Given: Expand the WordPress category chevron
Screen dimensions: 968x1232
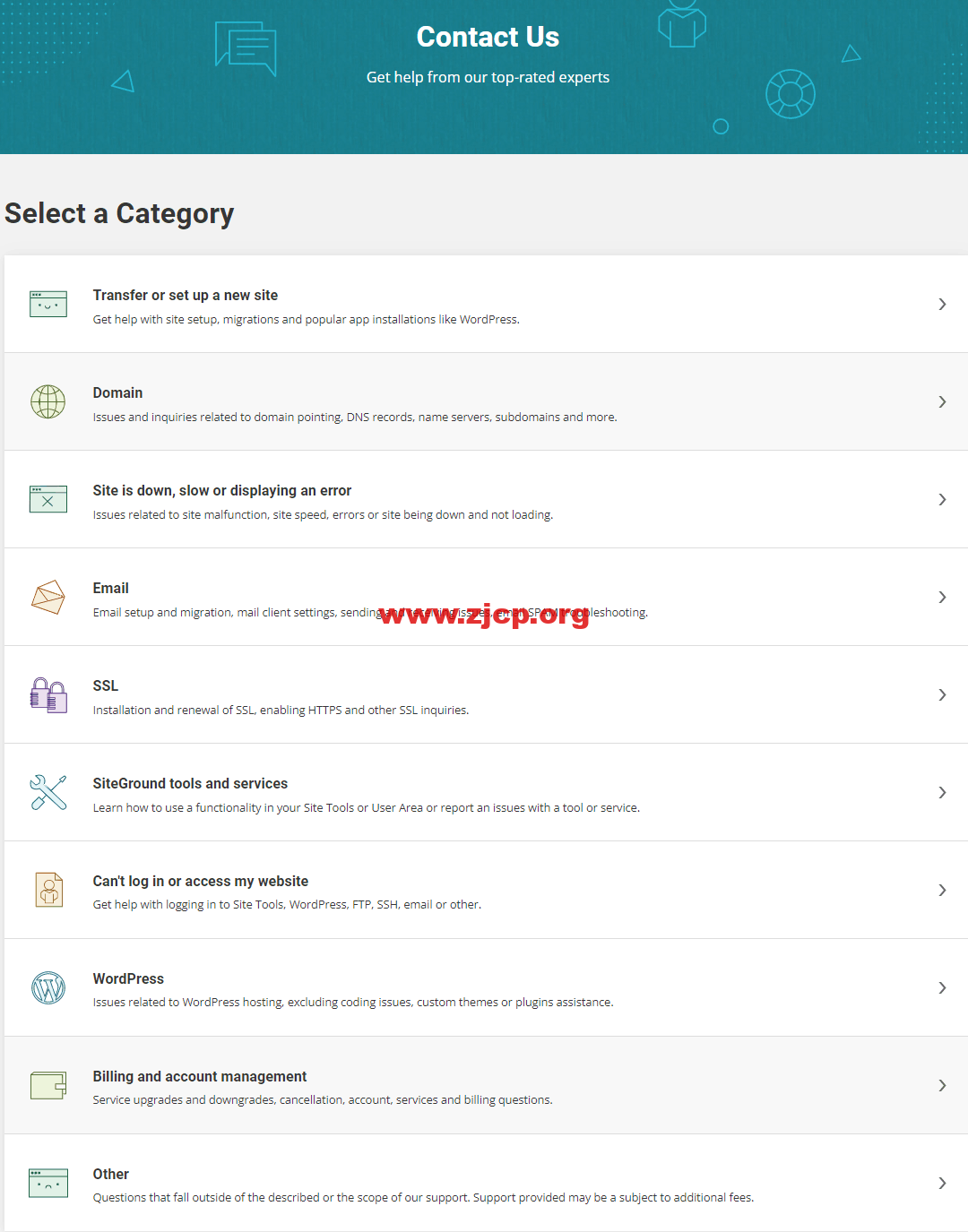Looking at the screenshot, I should 942,987.
